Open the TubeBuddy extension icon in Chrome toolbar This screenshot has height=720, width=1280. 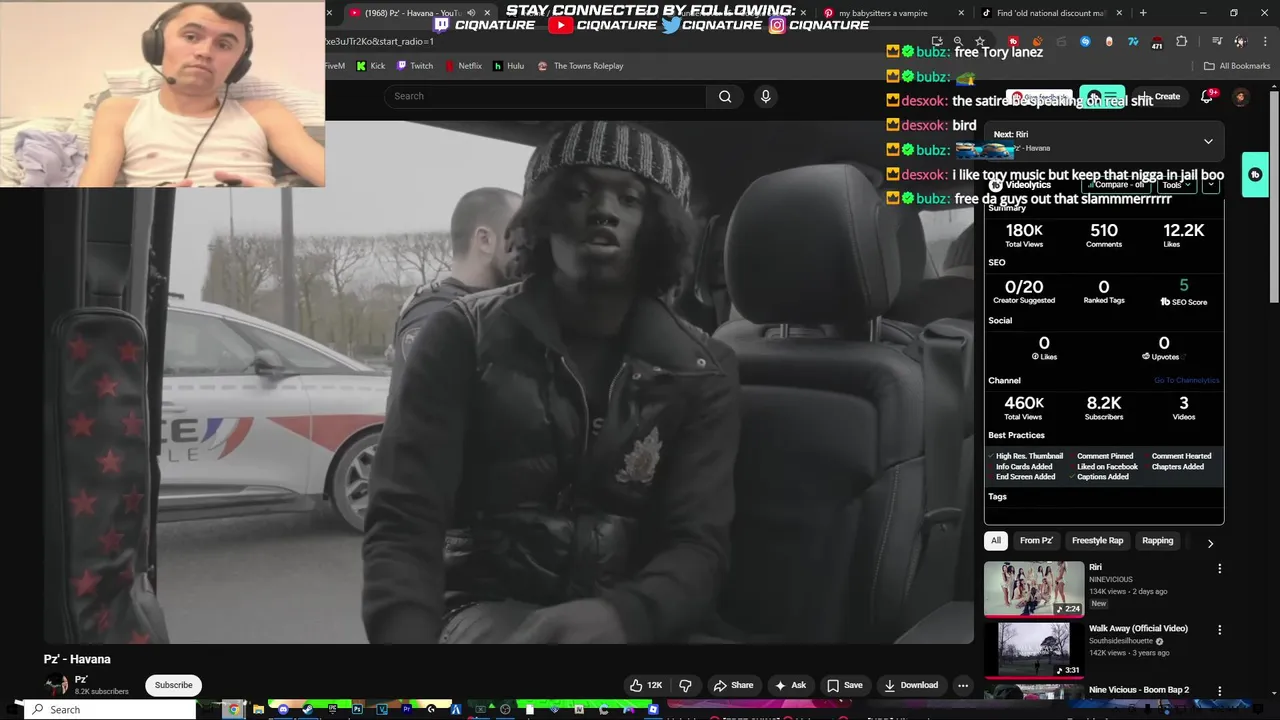coord(1013,41)
